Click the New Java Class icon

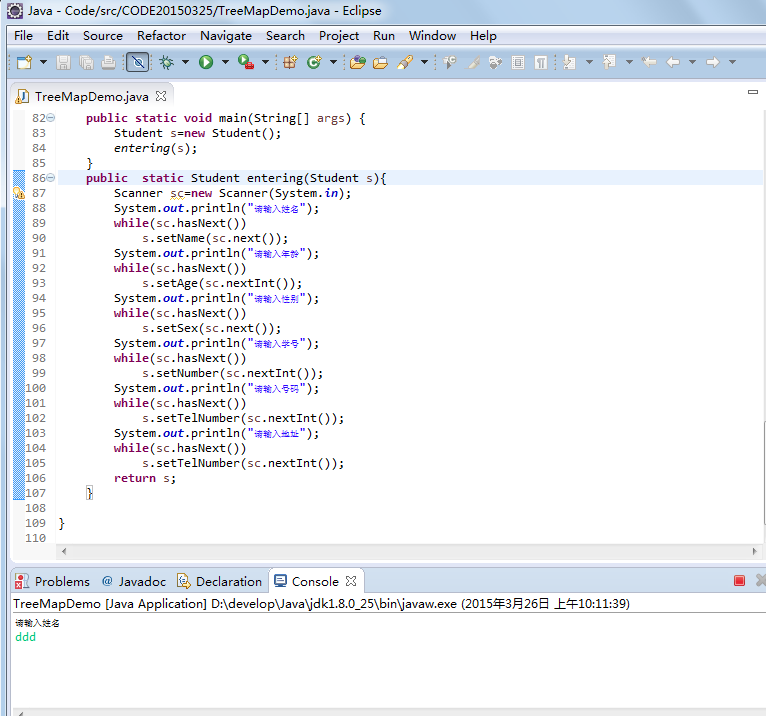(314, 63)
